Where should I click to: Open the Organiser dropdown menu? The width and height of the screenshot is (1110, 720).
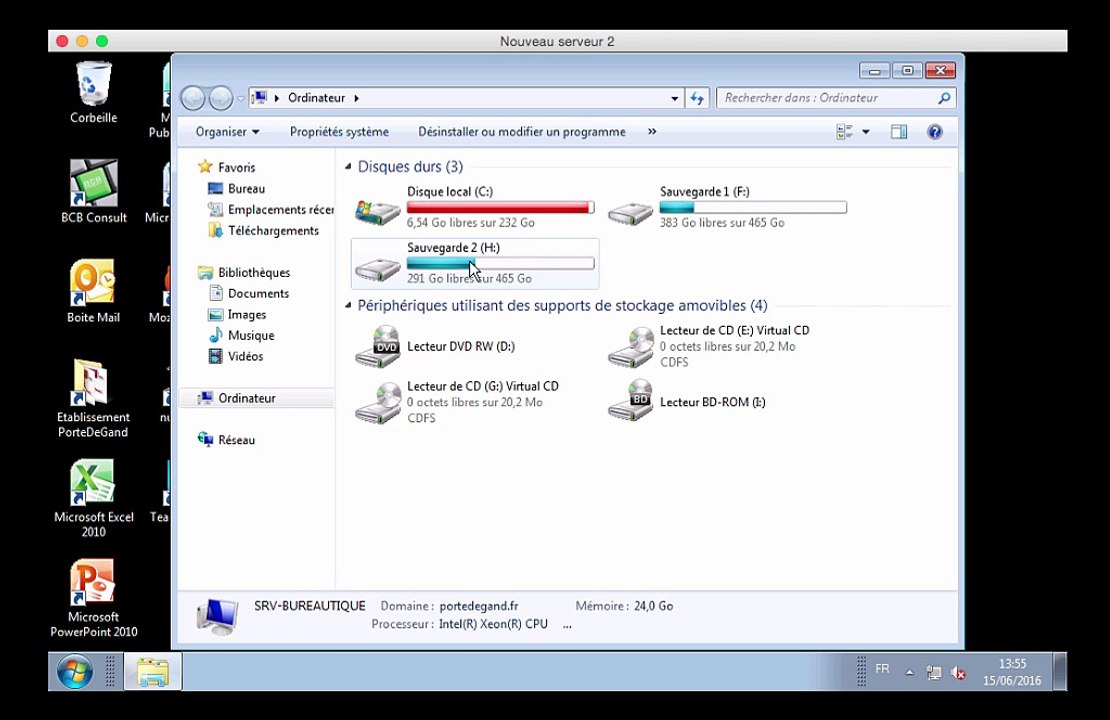tap(227, 132)
